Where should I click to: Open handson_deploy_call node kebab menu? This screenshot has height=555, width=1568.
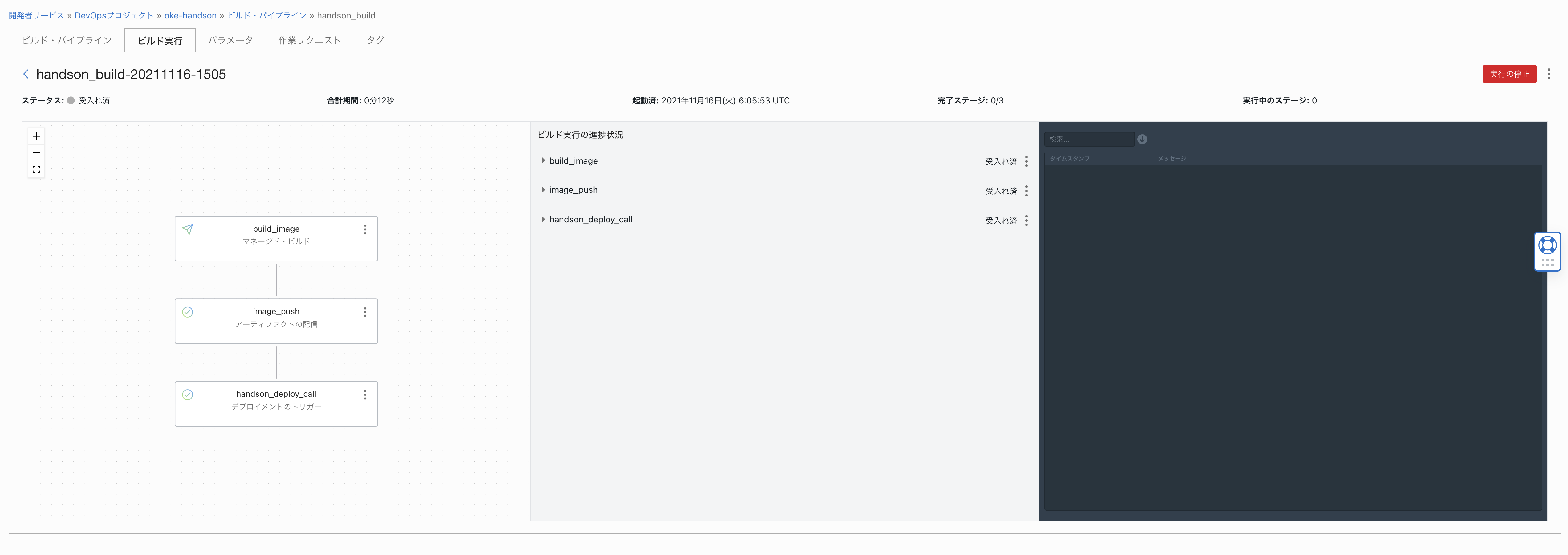365,395
